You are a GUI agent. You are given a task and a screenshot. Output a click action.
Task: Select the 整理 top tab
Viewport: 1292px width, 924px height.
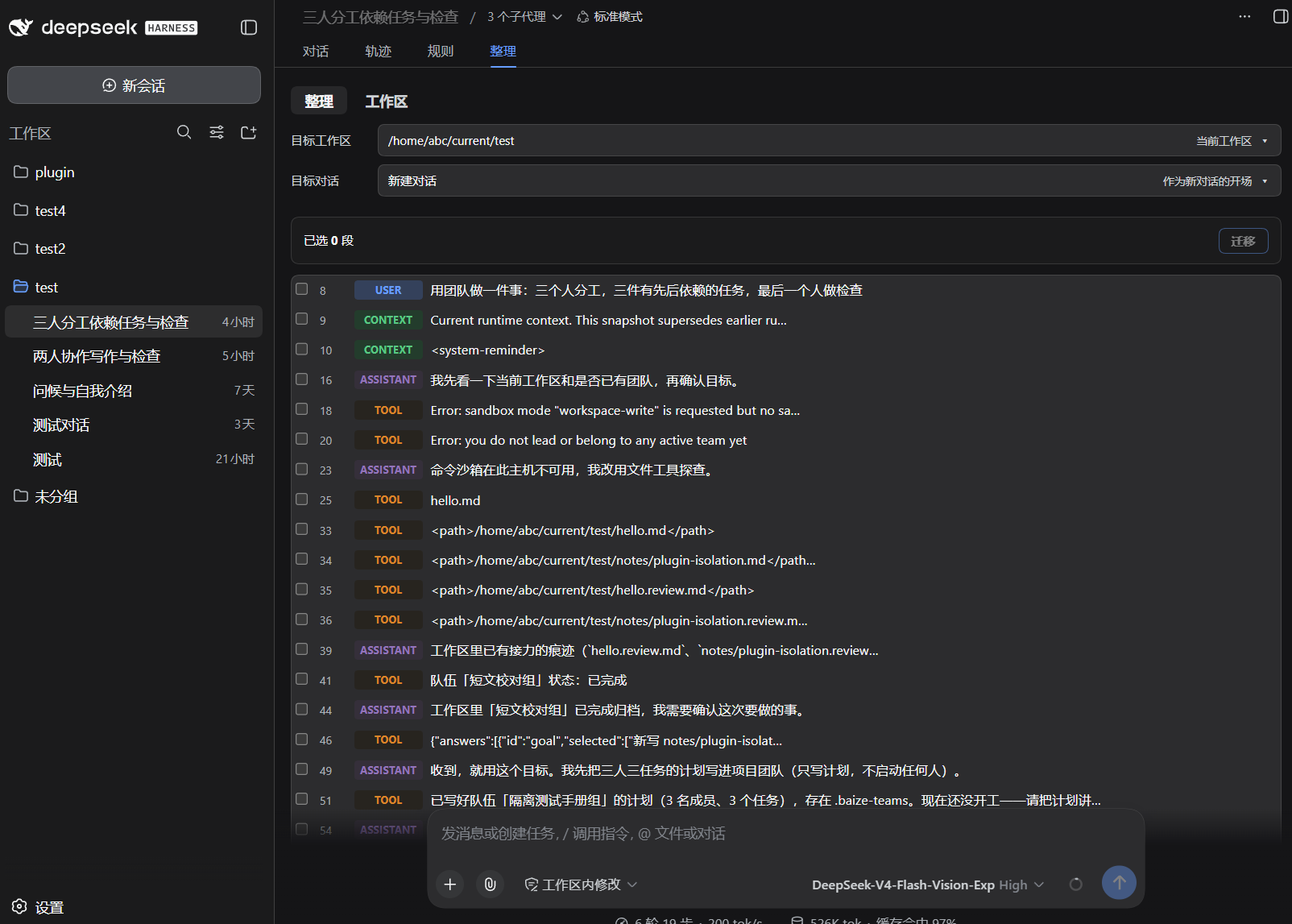pos(503,51)
